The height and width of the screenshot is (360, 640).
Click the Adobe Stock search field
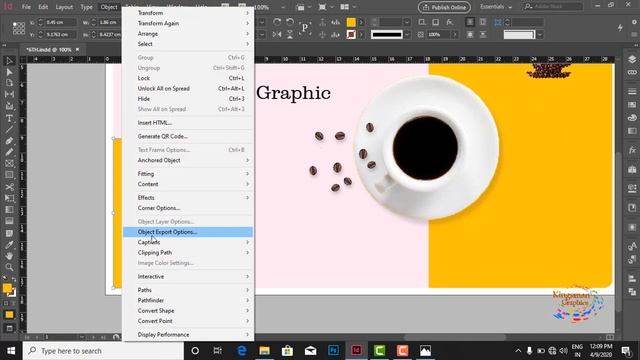[x=553, y=7]
